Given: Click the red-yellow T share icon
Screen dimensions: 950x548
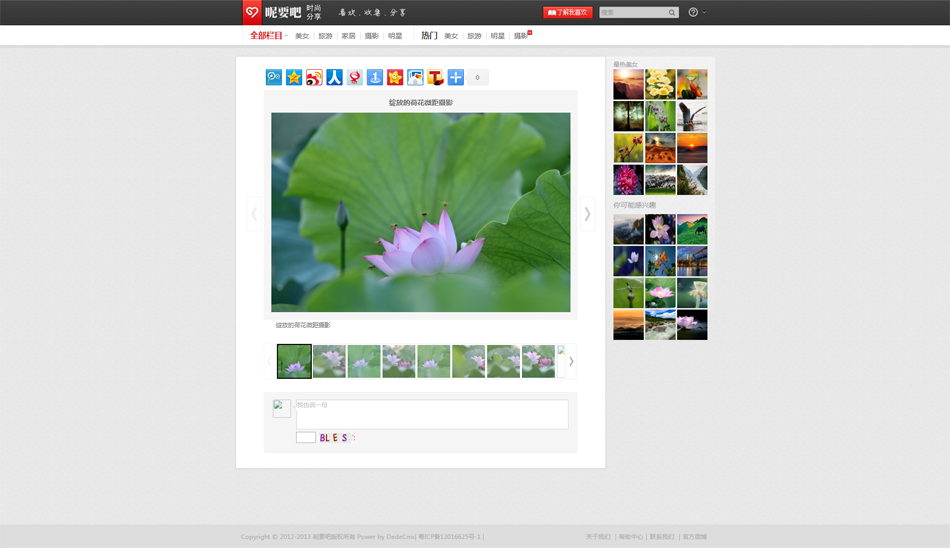Looking at the screenshot, I should tap(435, 77).
